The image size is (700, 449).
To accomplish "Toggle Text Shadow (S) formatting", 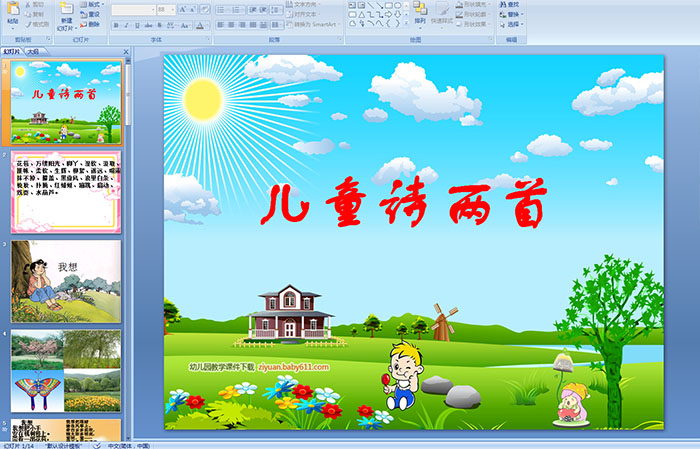I will [x=159, y=25].
